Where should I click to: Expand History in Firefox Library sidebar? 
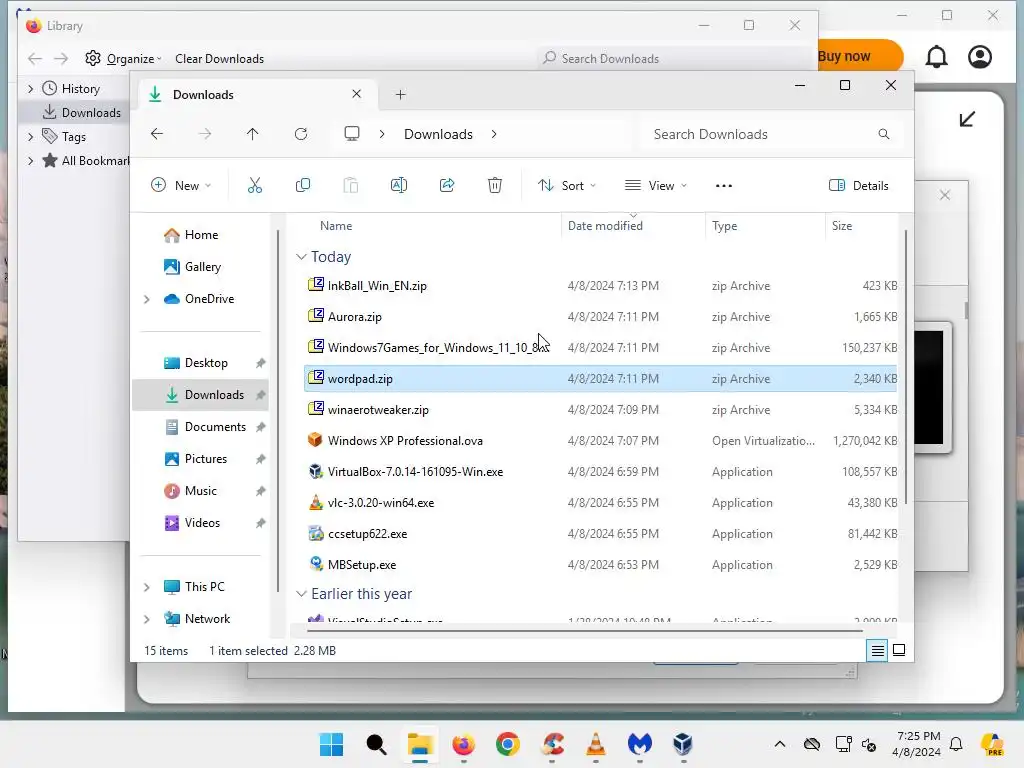[30, 88]
